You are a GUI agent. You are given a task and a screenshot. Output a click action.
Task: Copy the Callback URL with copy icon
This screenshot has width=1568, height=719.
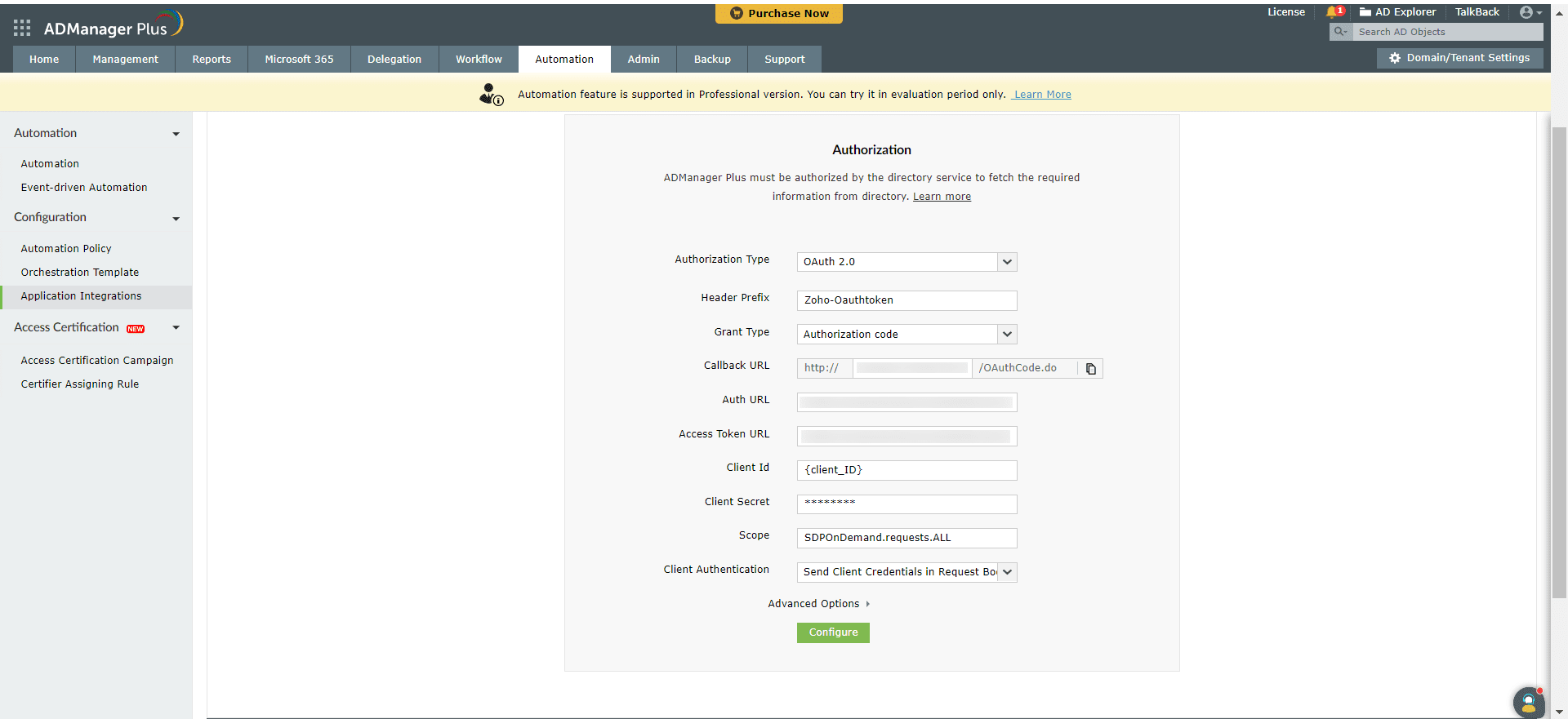[x=1090, y=369]
